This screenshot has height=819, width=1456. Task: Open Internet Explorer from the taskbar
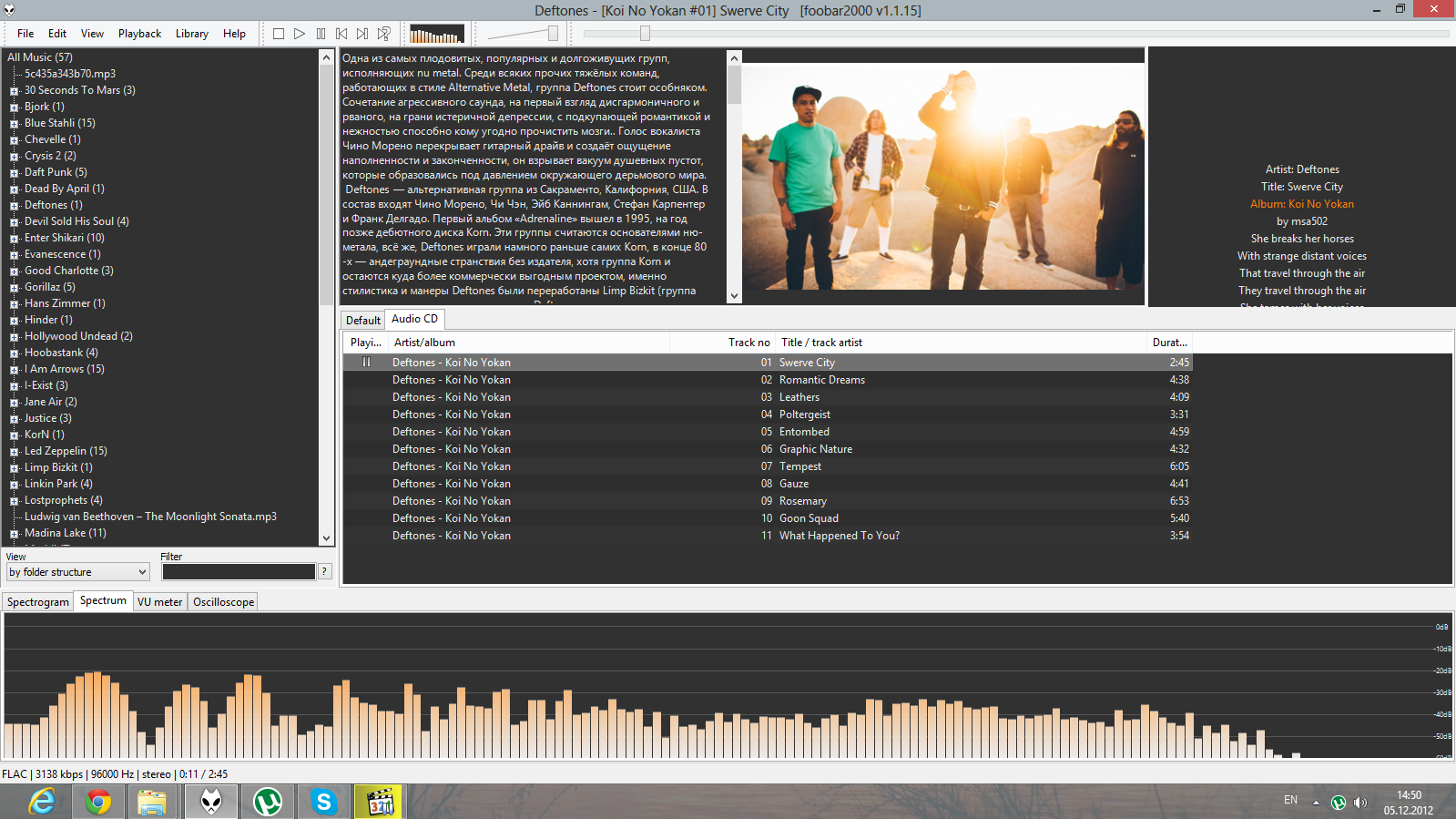pyautogui.click(x=42, y=802)
